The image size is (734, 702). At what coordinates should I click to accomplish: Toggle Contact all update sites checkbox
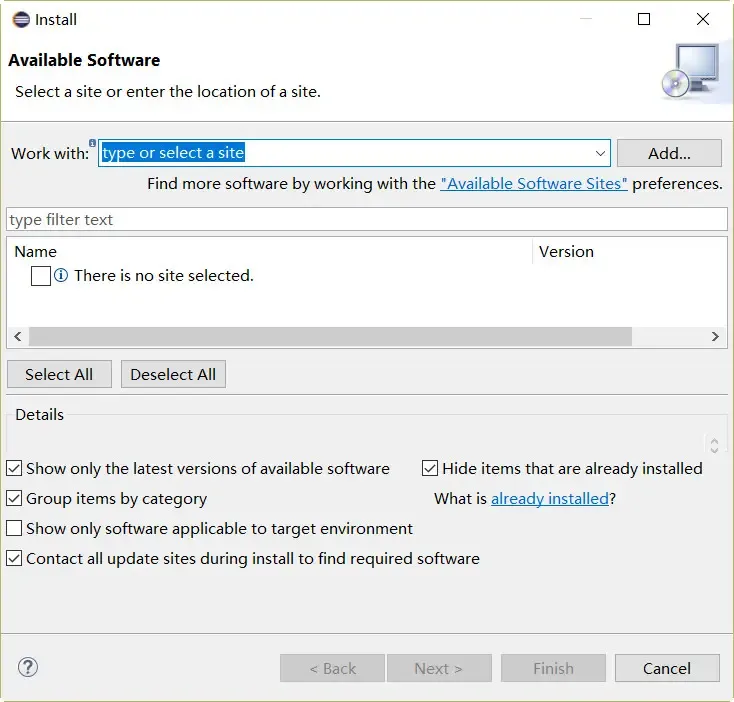(14, 558)
